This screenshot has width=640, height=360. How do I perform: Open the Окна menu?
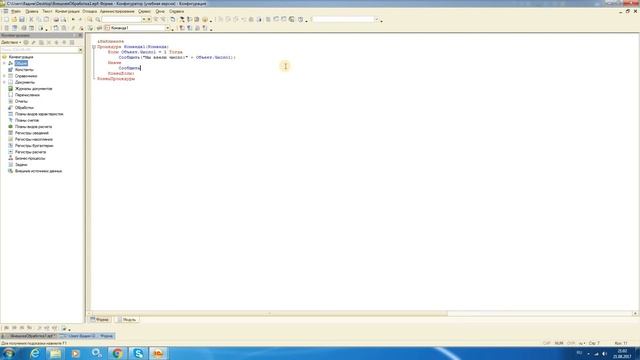pos(160,11)
